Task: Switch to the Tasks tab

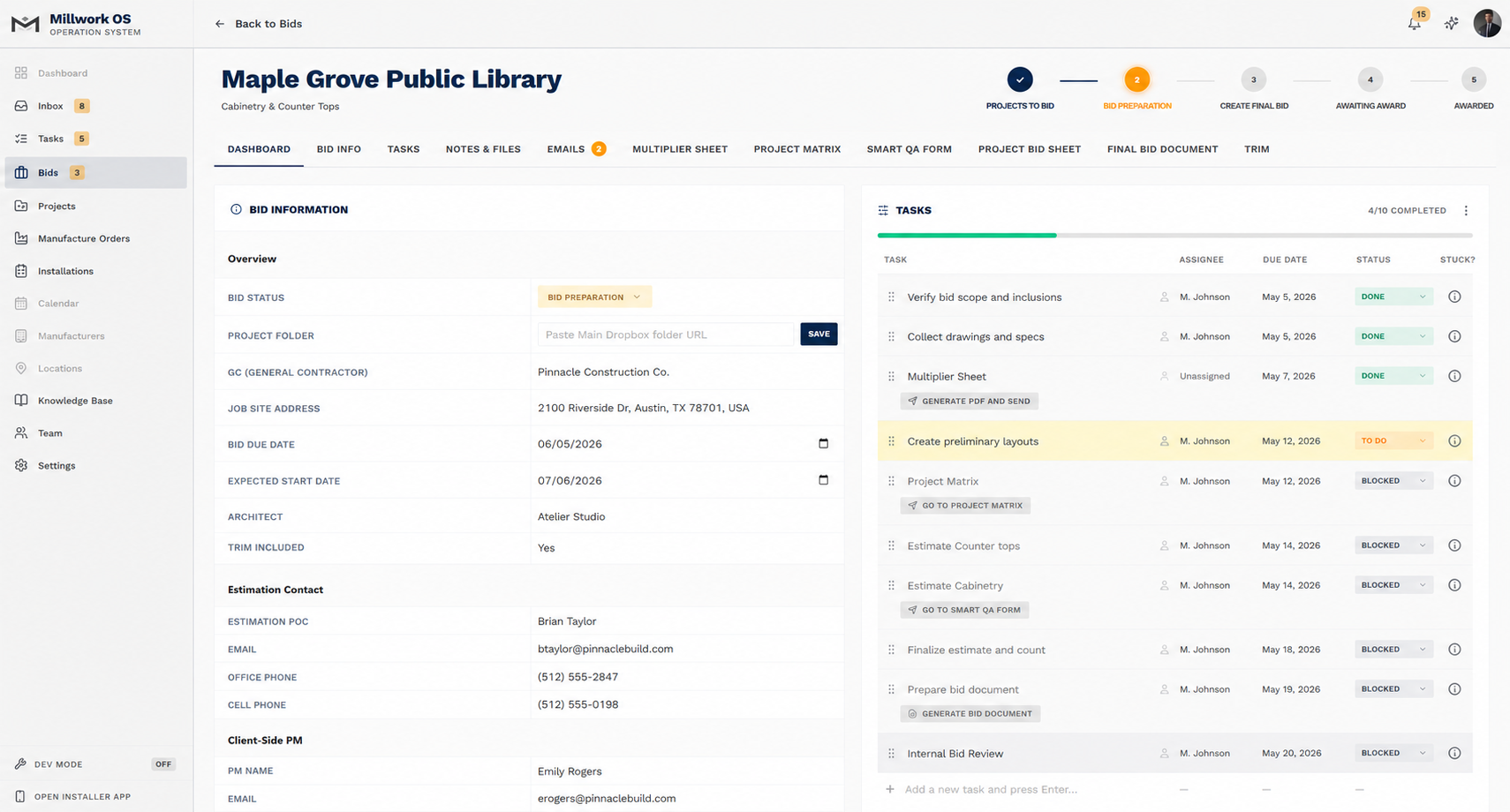Action: point(404,149)
